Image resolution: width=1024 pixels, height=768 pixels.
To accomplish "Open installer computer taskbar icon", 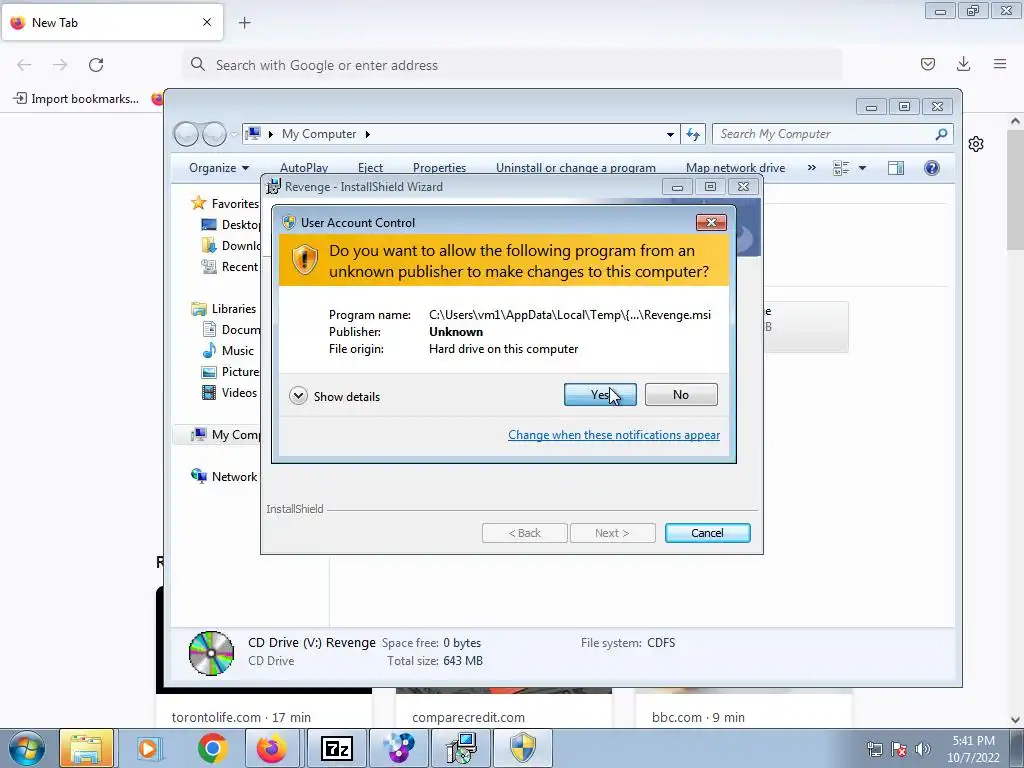I will coord(462,748).
